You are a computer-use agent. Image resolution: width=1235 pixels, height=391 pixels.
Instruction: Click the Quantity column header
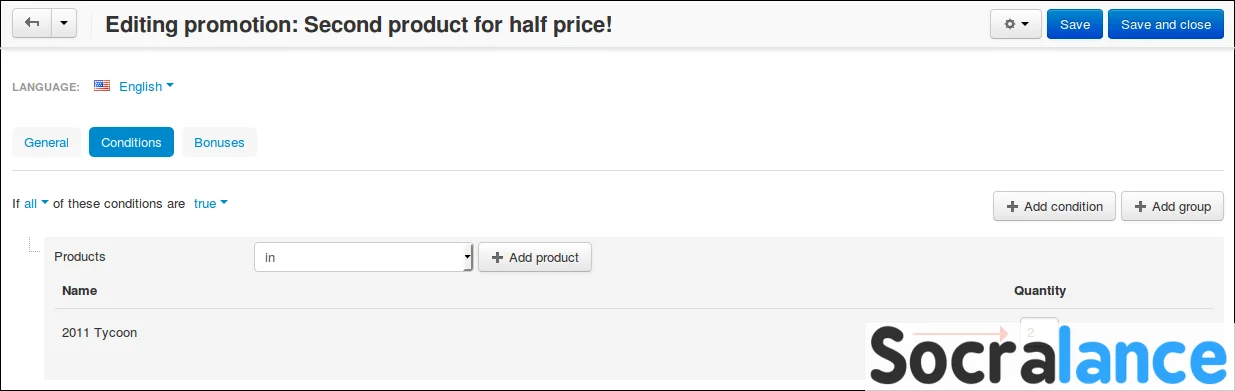pyautogui.click(x=1040, y=291)
